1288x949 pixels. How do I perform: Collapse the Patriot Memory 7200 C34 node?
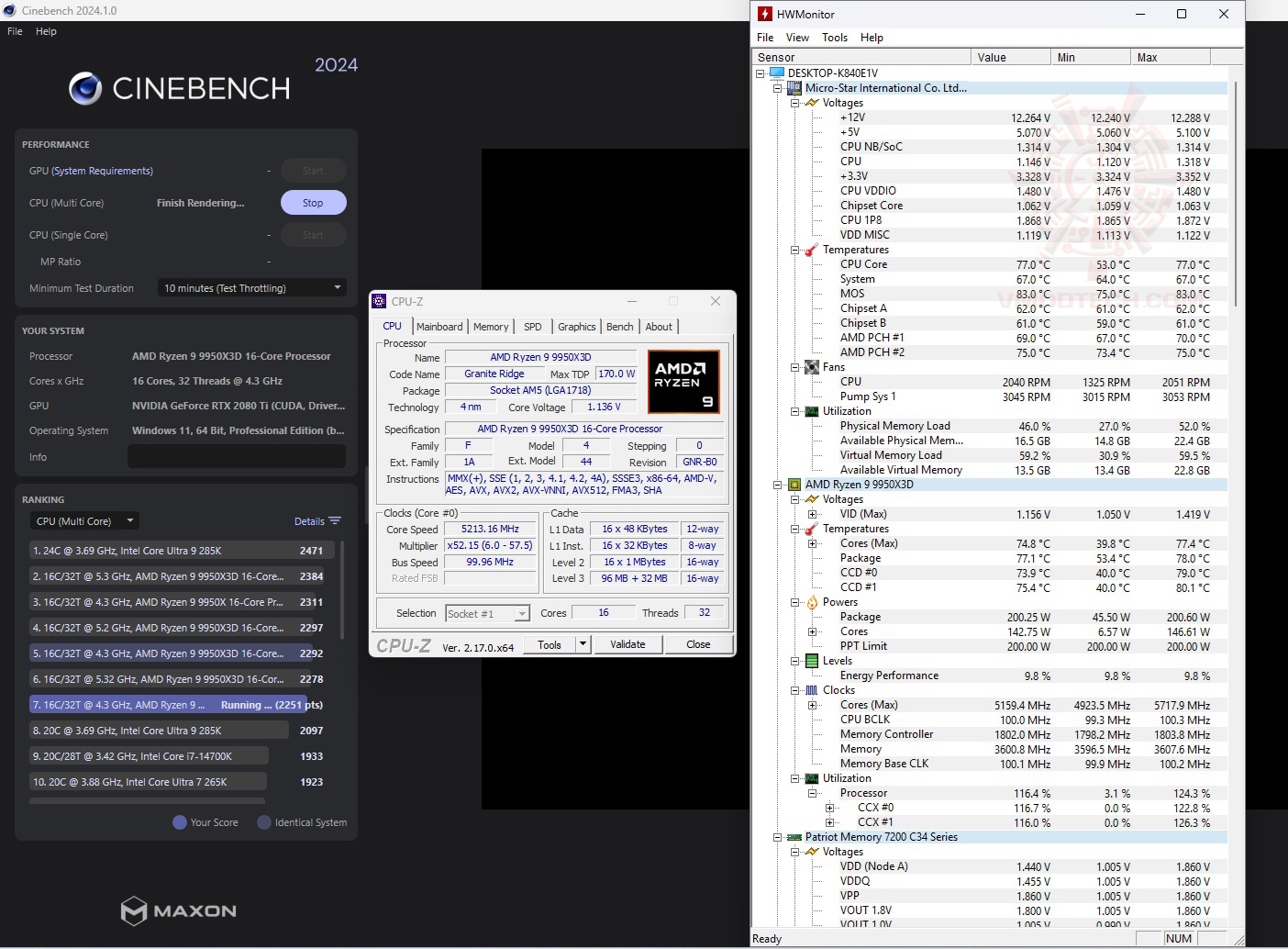pos(778,837)
